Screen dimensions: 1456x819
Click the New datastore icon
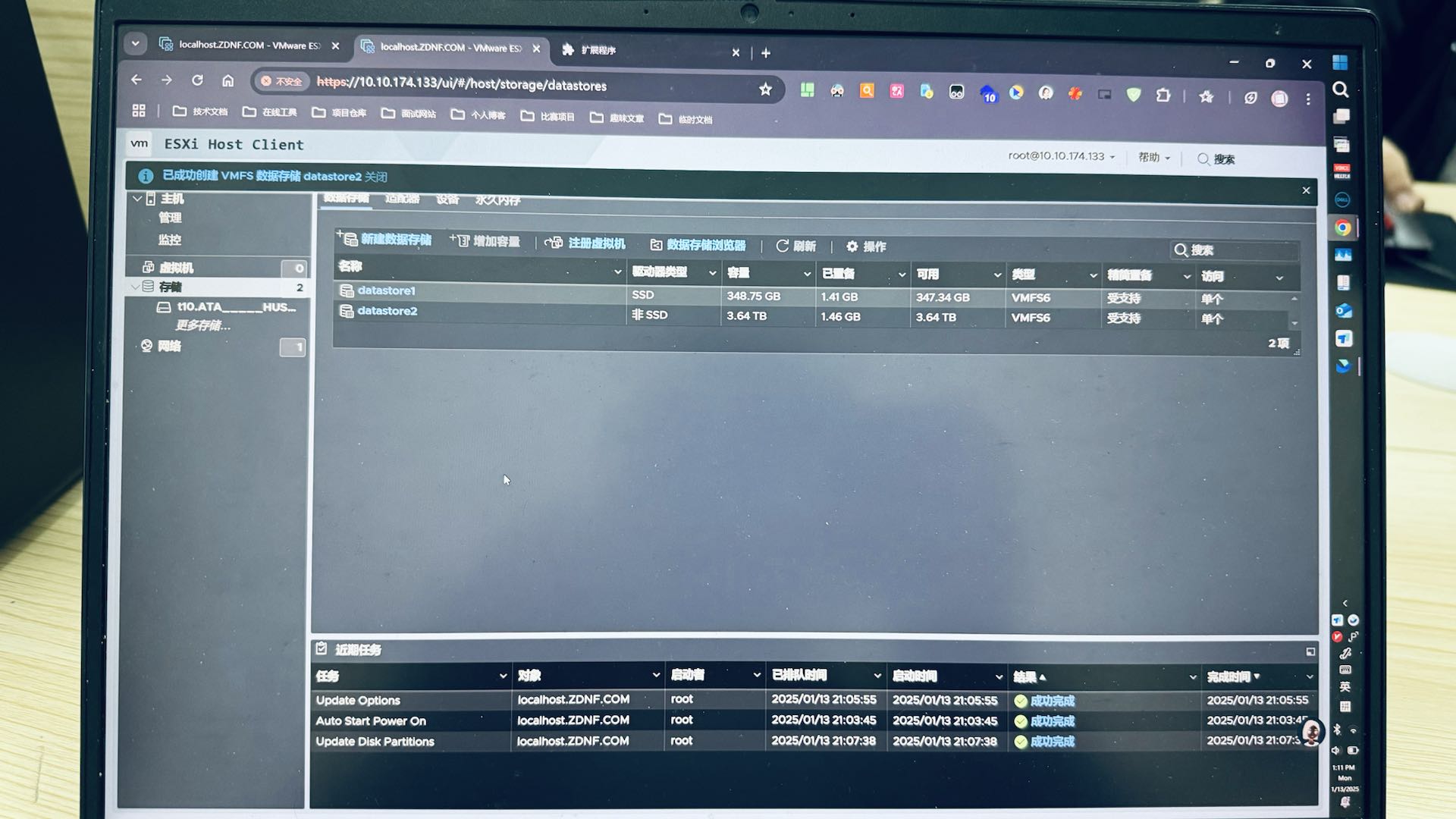coord(348,238)
